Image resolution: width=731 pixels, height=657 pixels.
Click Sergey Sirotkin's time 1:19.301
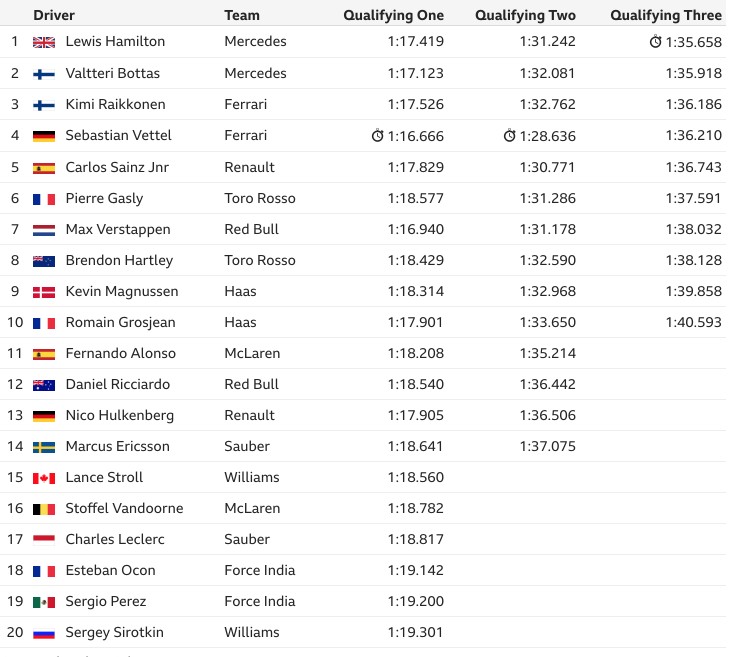point(415,632)
